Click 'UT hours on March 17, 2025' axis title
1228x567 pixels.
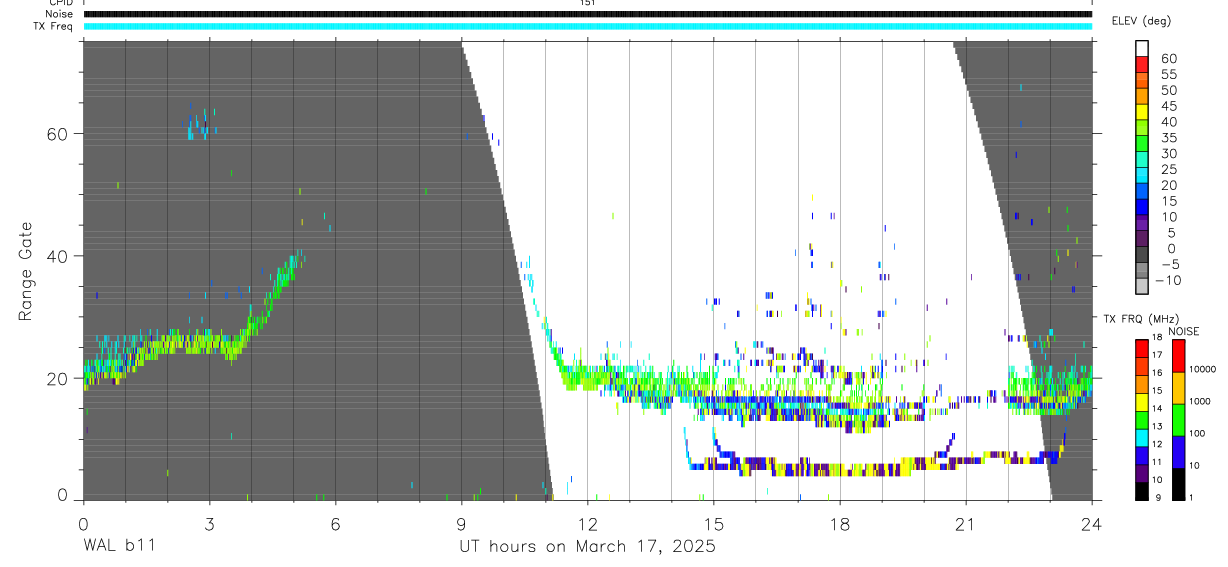(x=587, y=546)
